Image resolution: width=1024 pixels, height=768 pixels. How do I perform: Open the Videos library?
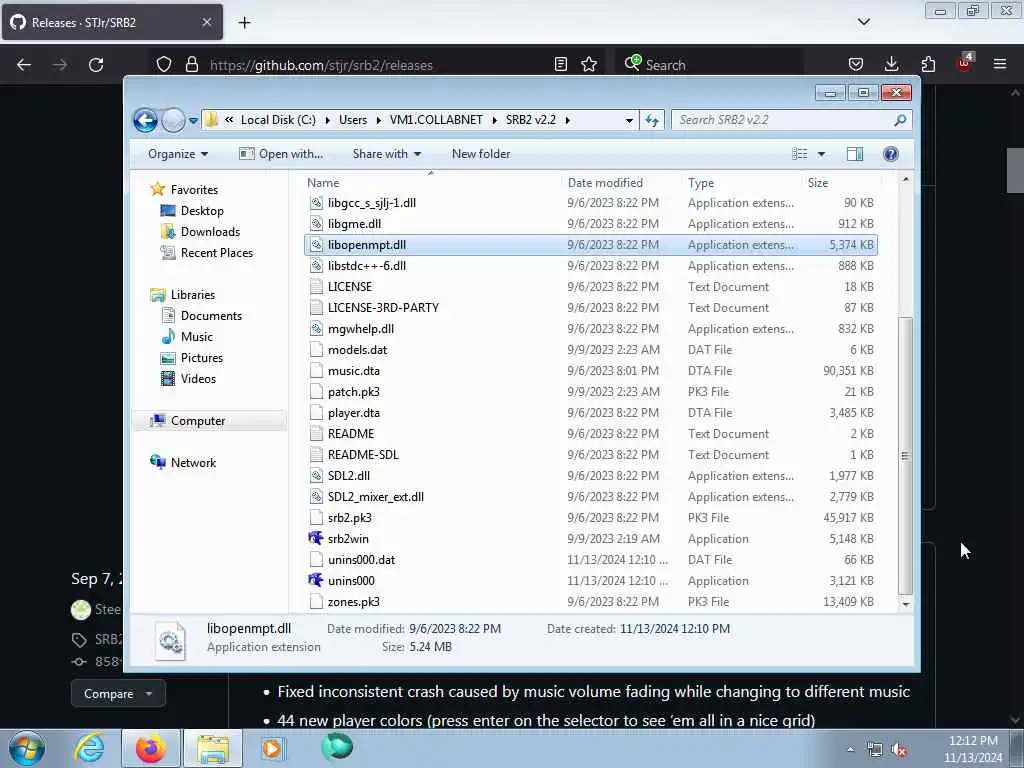pos(198,379)
